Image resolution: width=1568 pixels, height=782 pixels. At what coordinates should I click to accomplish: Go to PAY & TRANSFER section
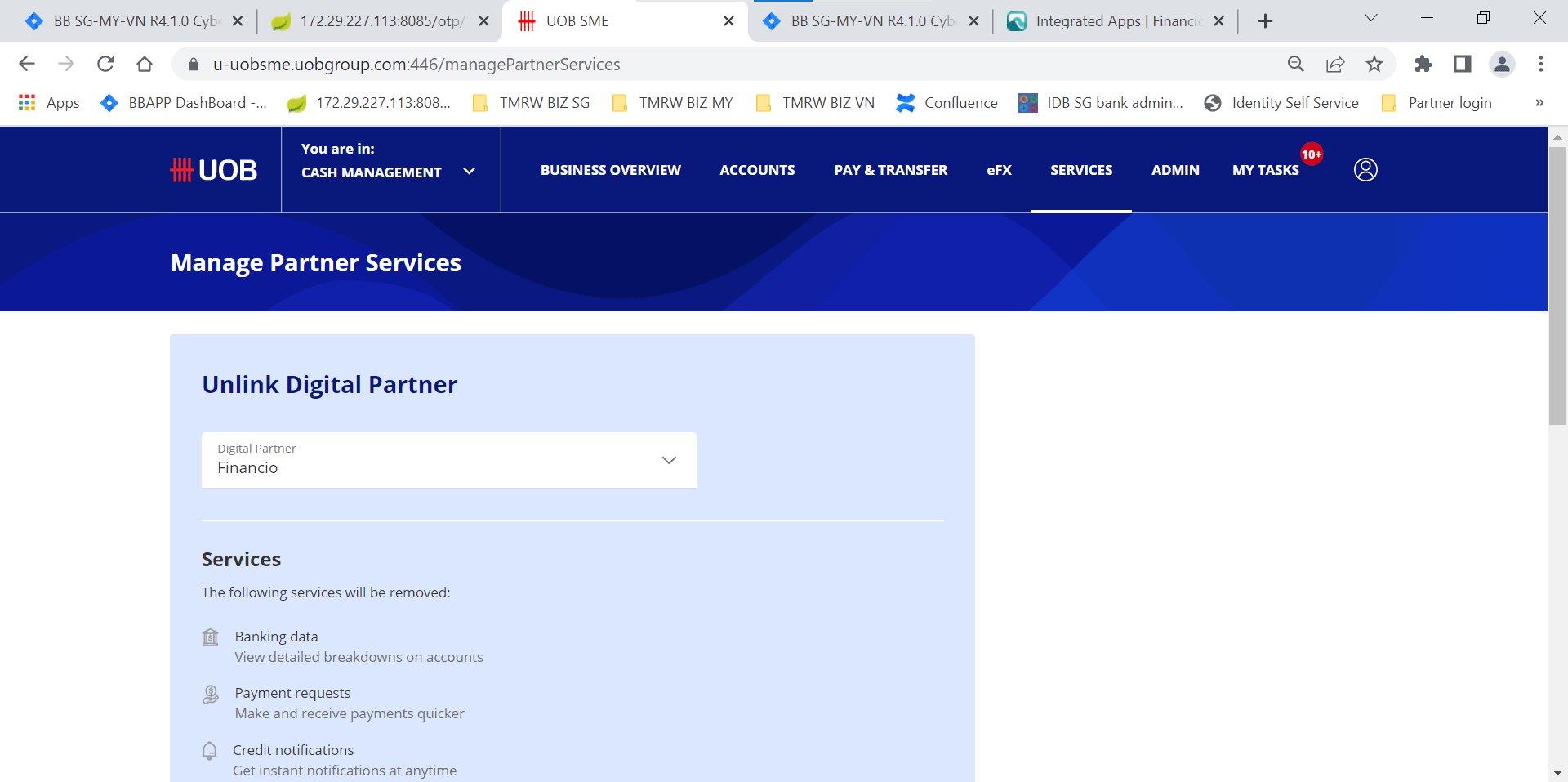(891, 169)
